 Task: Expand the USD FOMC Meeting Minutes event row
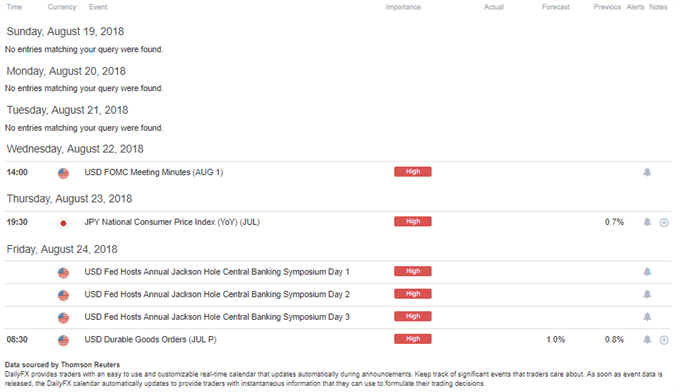338,173
